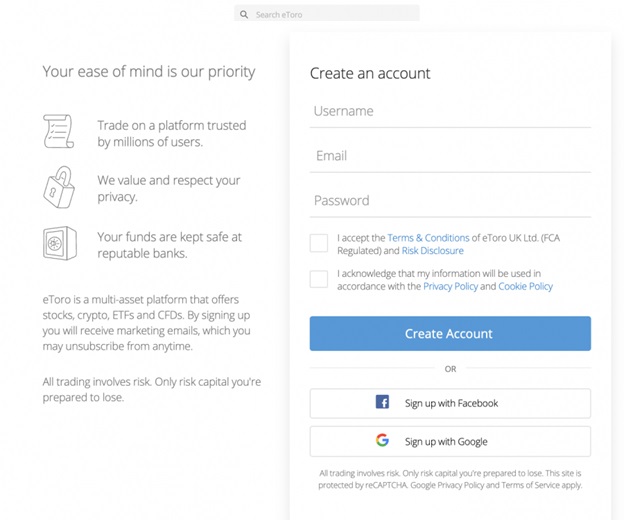
Task: Open the Privacy Policy link
Action: [450, 286]
